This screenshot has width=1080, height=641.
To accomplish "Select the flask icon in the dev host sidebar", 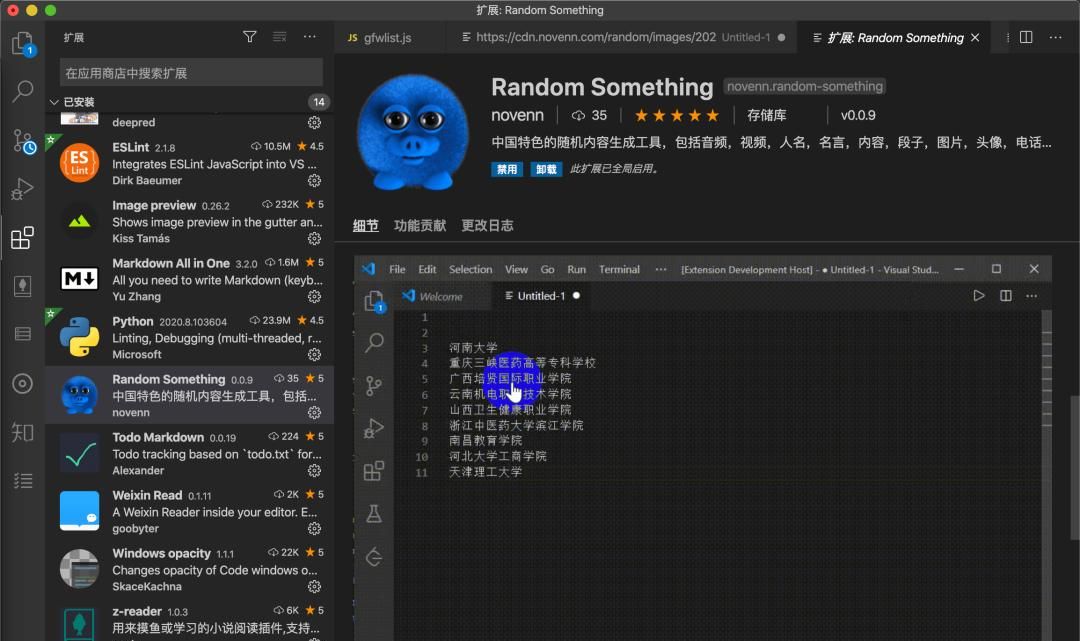I will point(373,513).
